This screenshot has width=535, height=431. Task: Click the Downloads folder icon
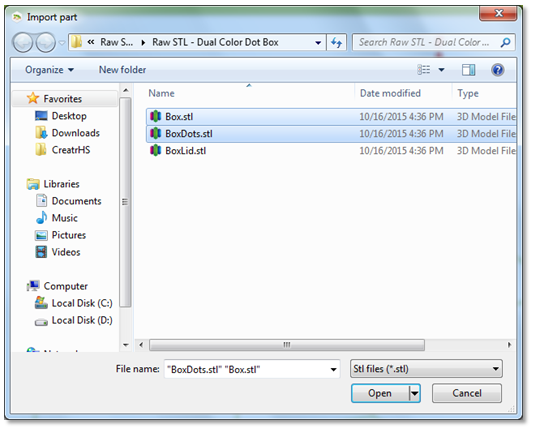41,133
